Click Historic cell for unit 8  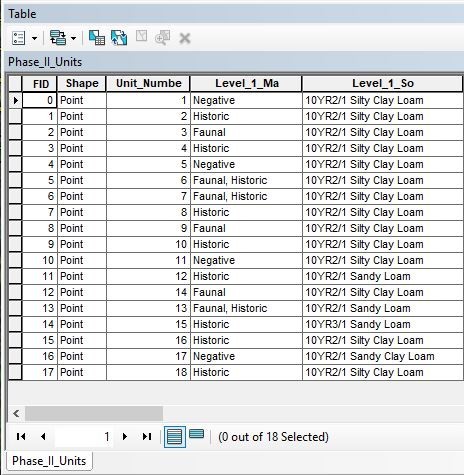(246, 212)
